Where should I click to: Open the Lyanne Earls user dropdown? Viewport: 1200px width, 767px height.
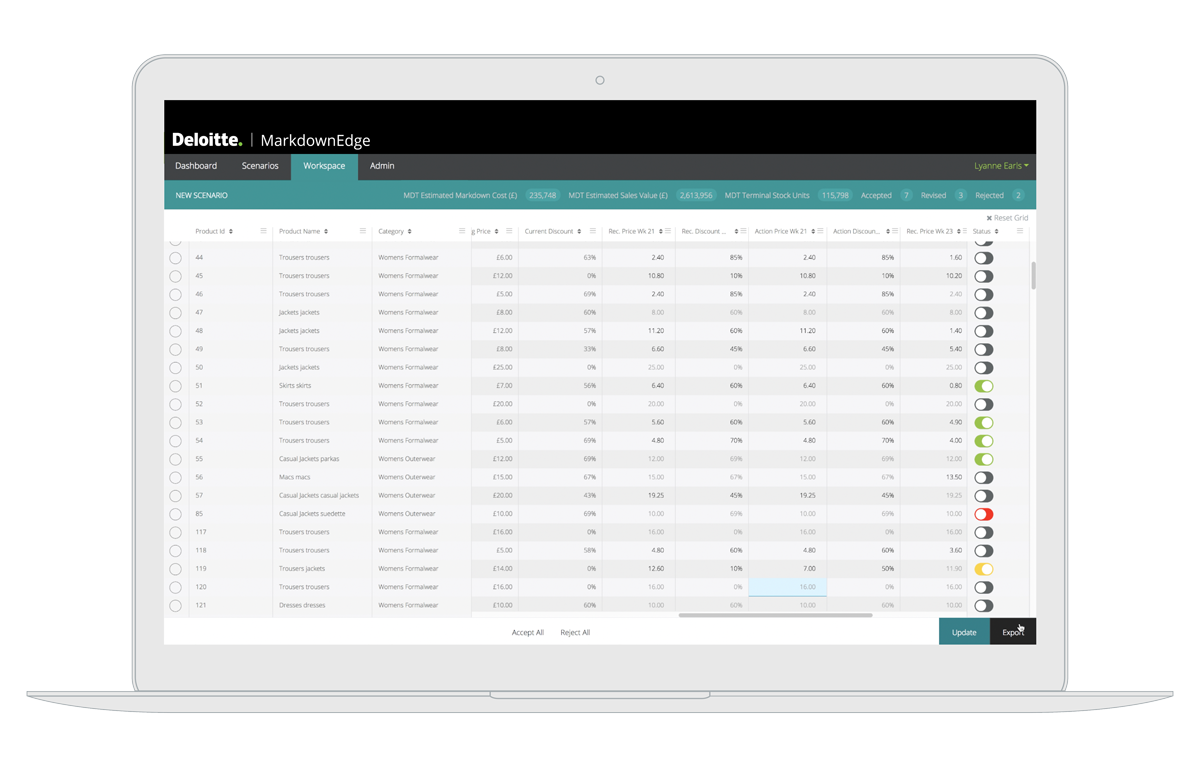1001,166
